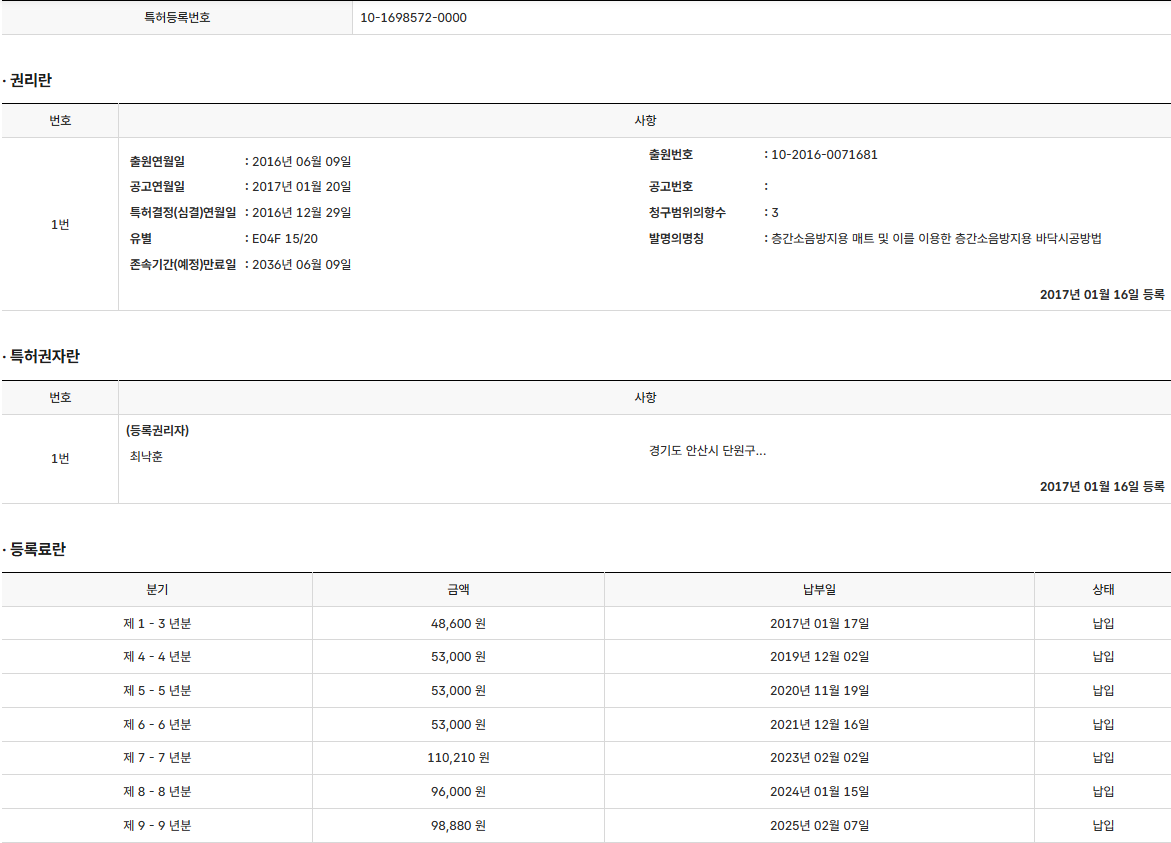Click the 분기 column header
Image resolution: width=1171 pixels, height=843 pixels.
click(x=157, y=590)
